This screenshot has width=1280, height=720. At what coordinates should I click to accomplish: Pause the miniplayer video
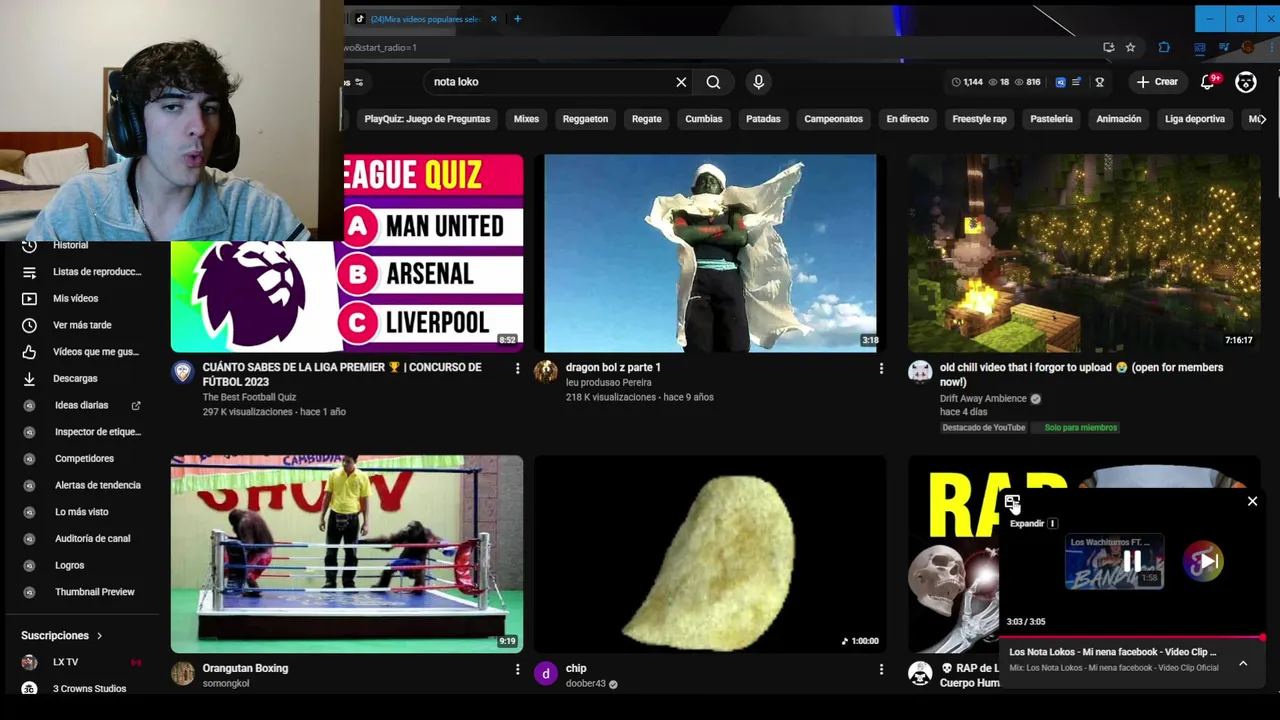[x=1132, y=562]
